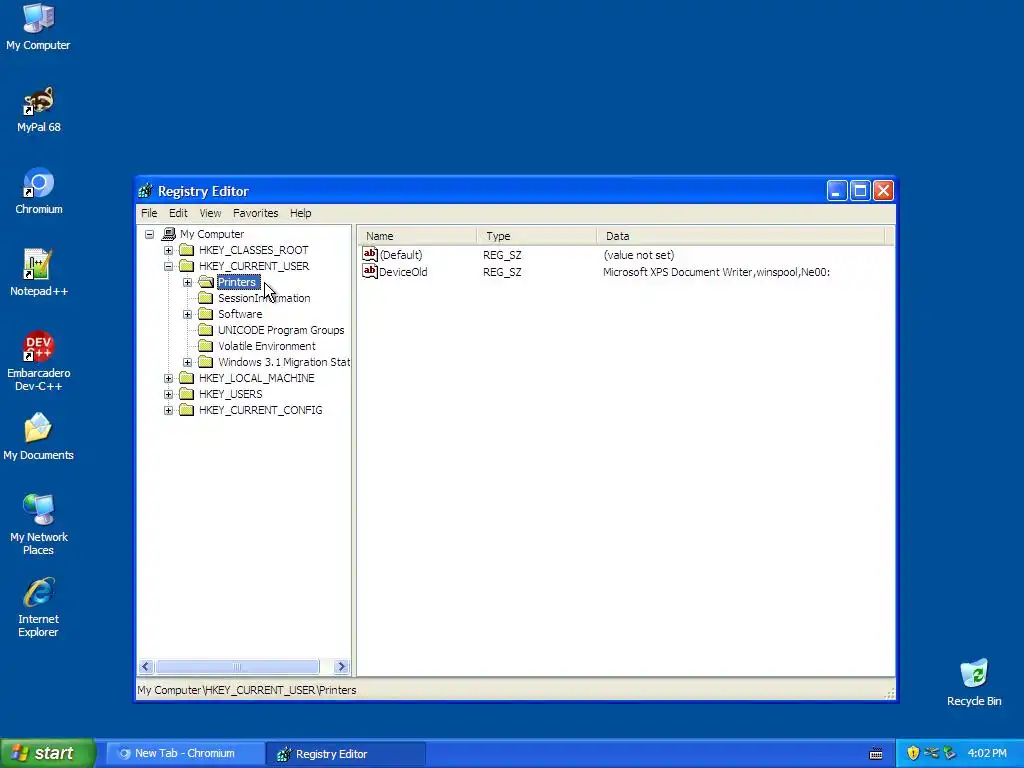1024x768 pixels.
Task: Open the Help menu
Action: click(x=300, y=213)
